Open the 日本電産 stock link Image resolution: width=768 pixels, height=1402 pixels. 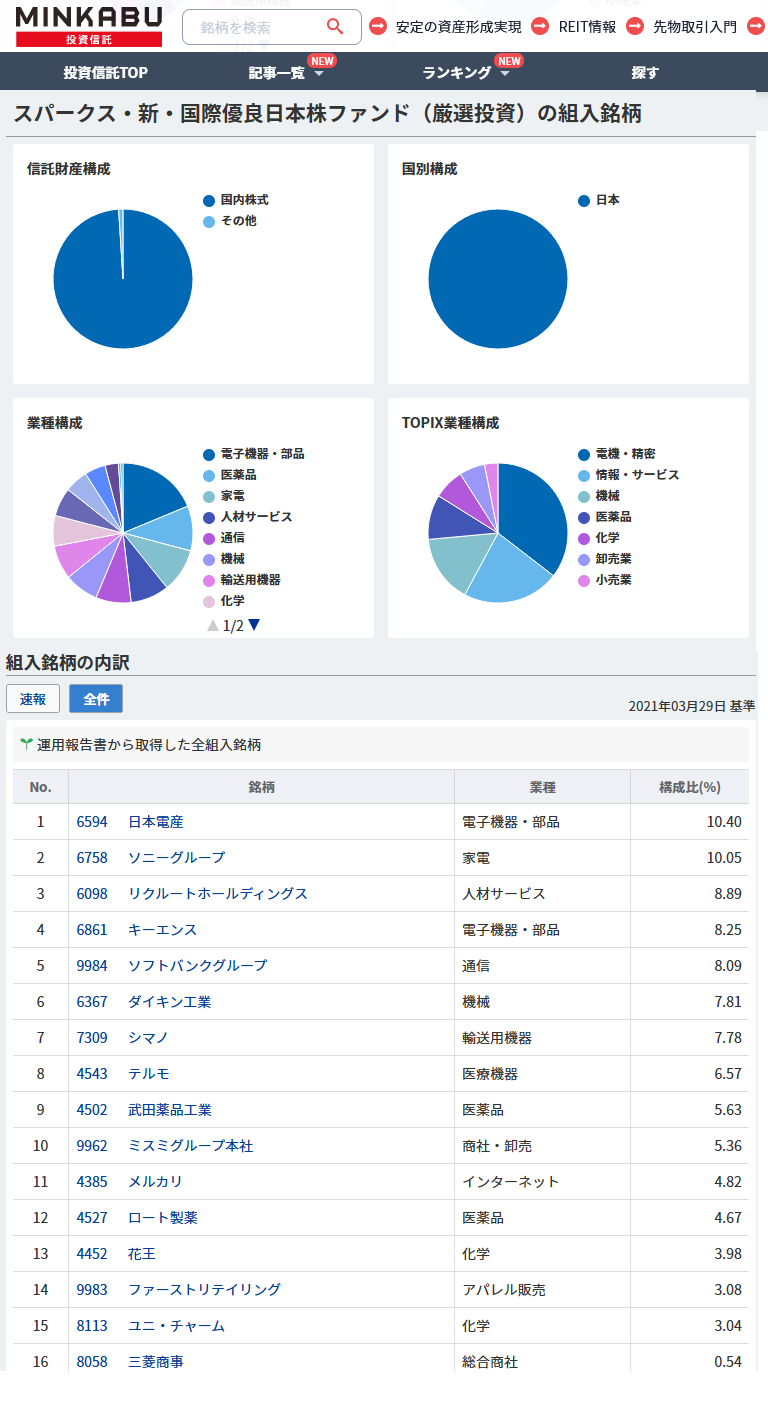point(155,822)
